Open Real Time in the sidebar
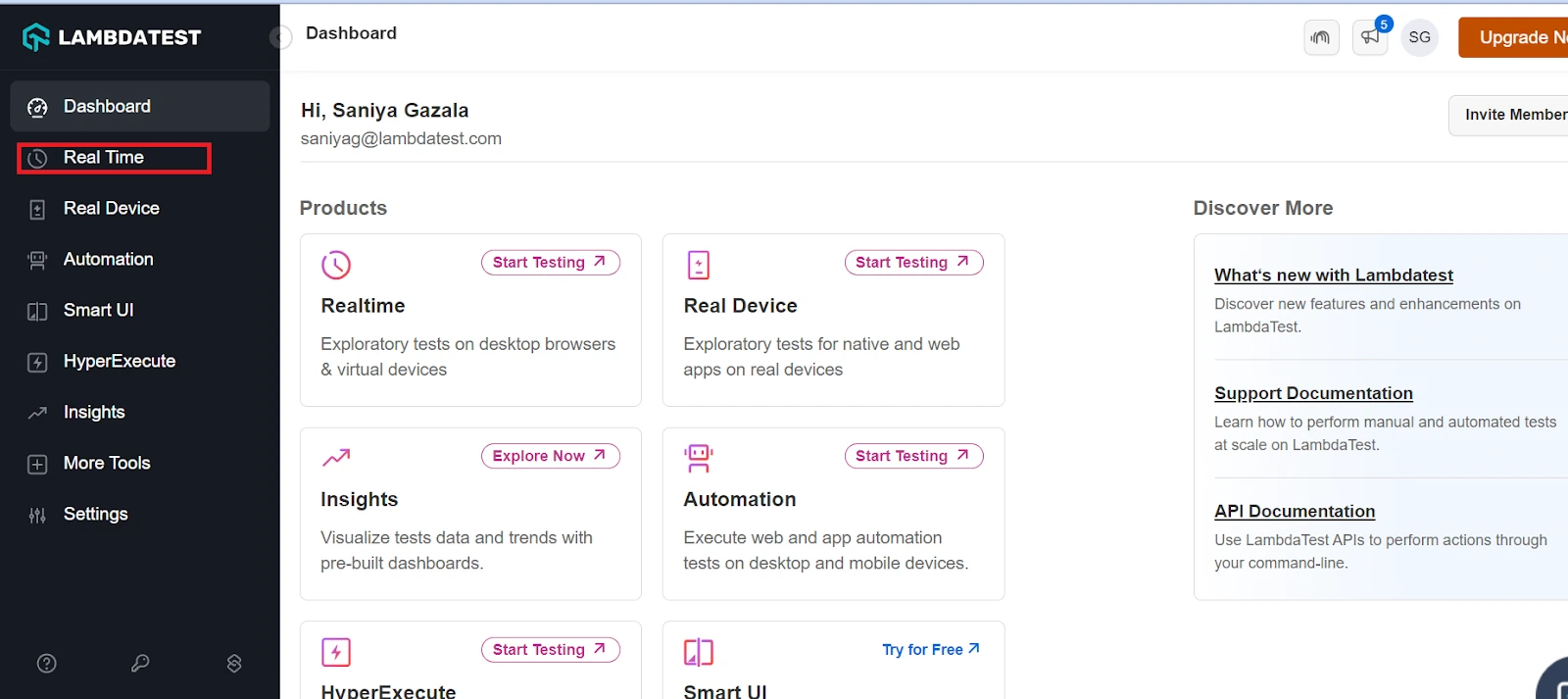1568x699 pixels. 104,158
